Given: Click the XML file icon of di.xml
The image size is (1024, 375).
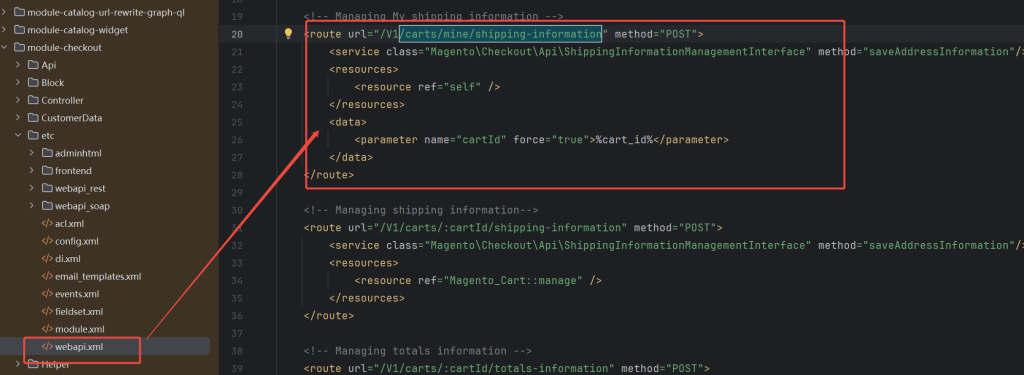Looking at the screenshot, I should tap(48, 259).
